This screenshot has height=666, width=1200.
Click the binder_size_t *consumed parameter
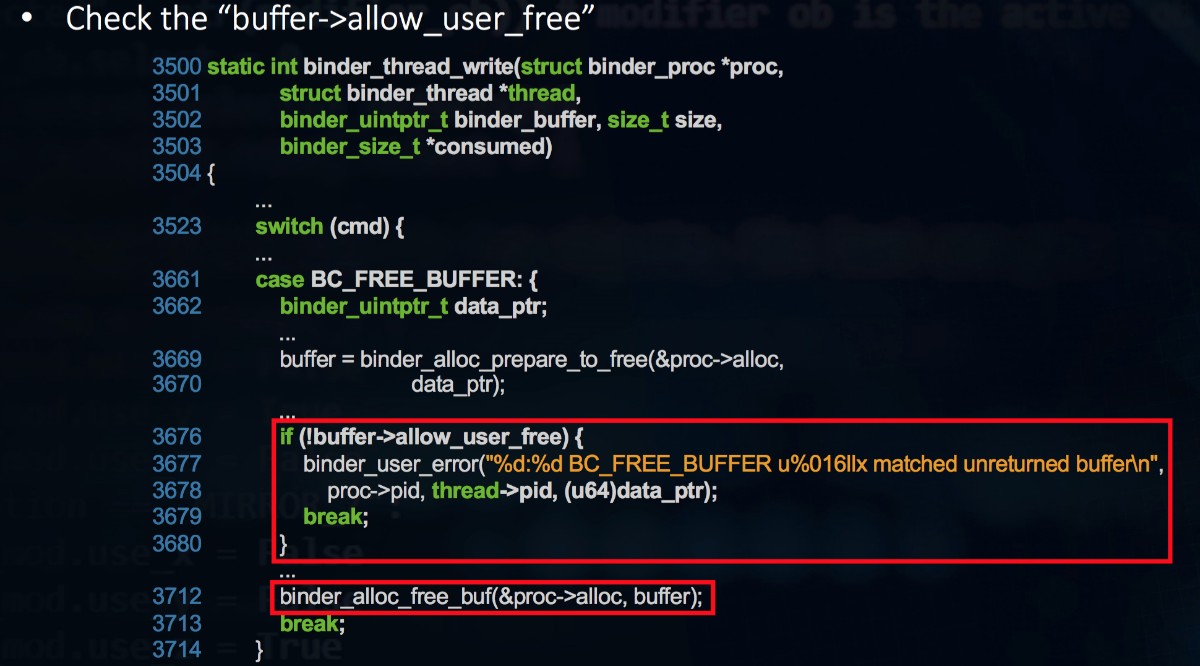click(416, 147)
